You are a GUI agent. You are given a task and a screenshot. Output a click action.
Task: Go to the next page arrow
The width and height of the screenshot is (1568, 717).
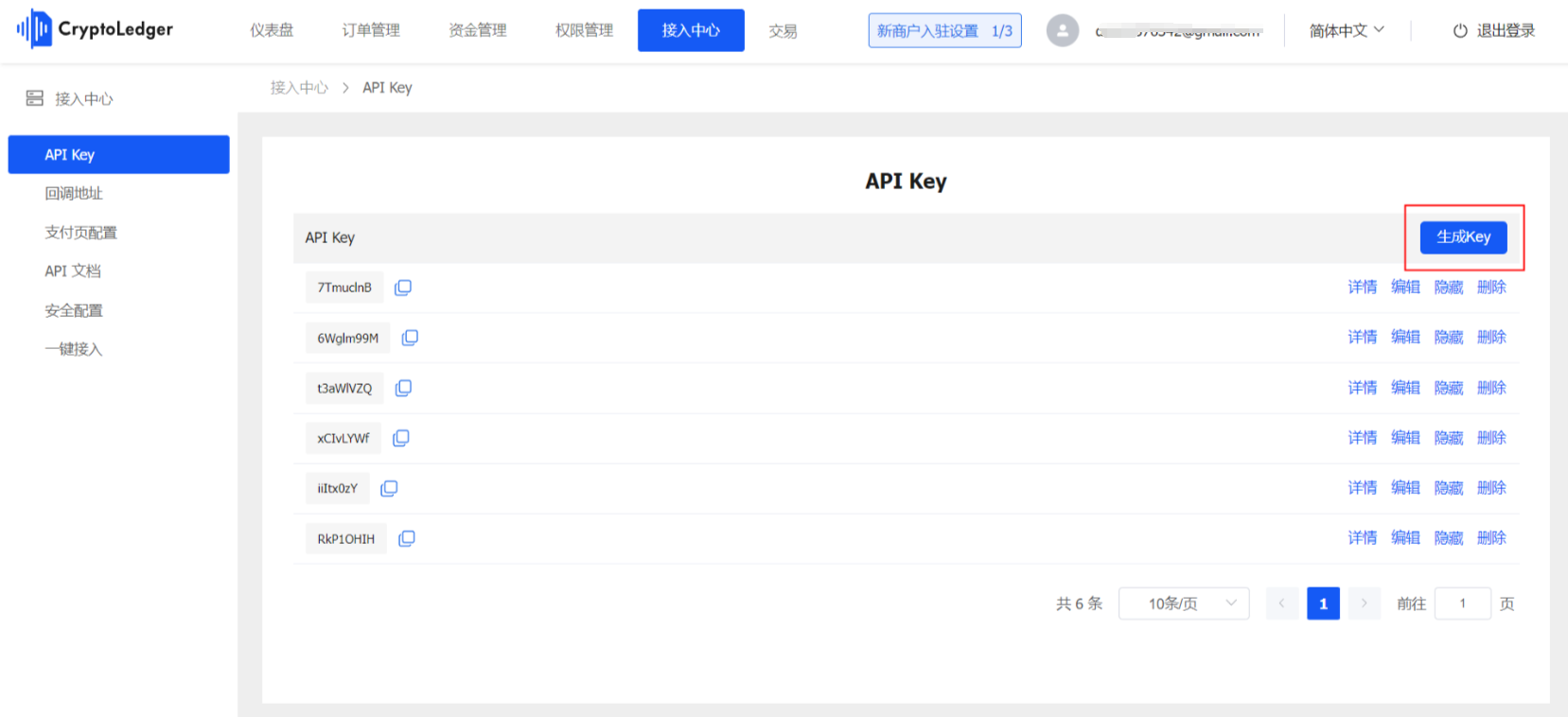click(1365, 603)
